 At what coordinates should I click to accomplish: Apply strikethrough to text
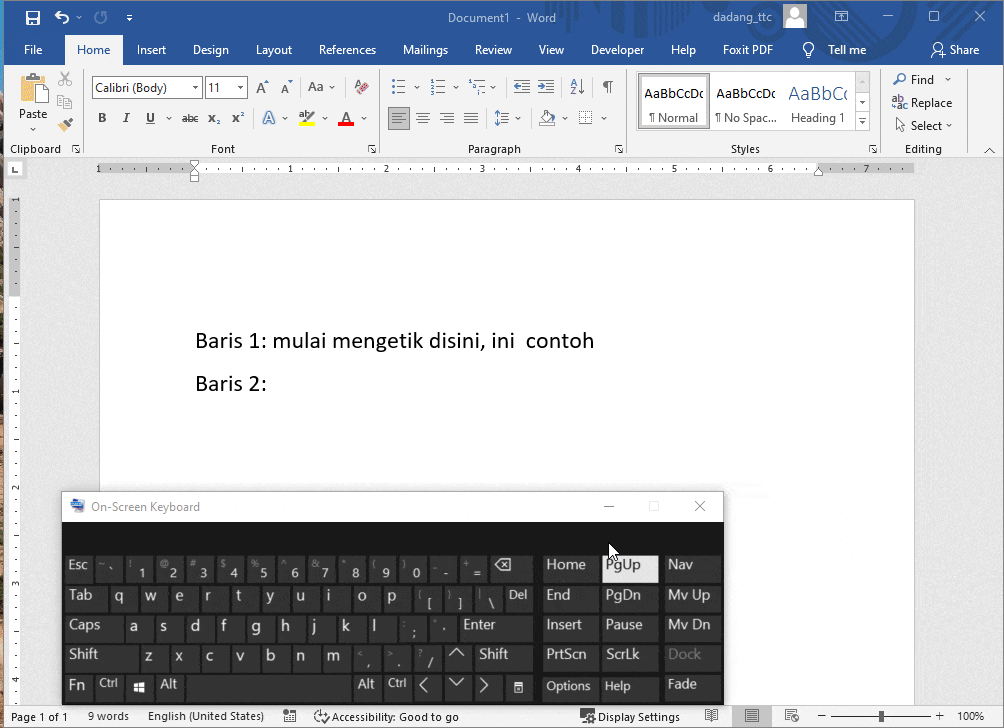(x=189, y=117)
